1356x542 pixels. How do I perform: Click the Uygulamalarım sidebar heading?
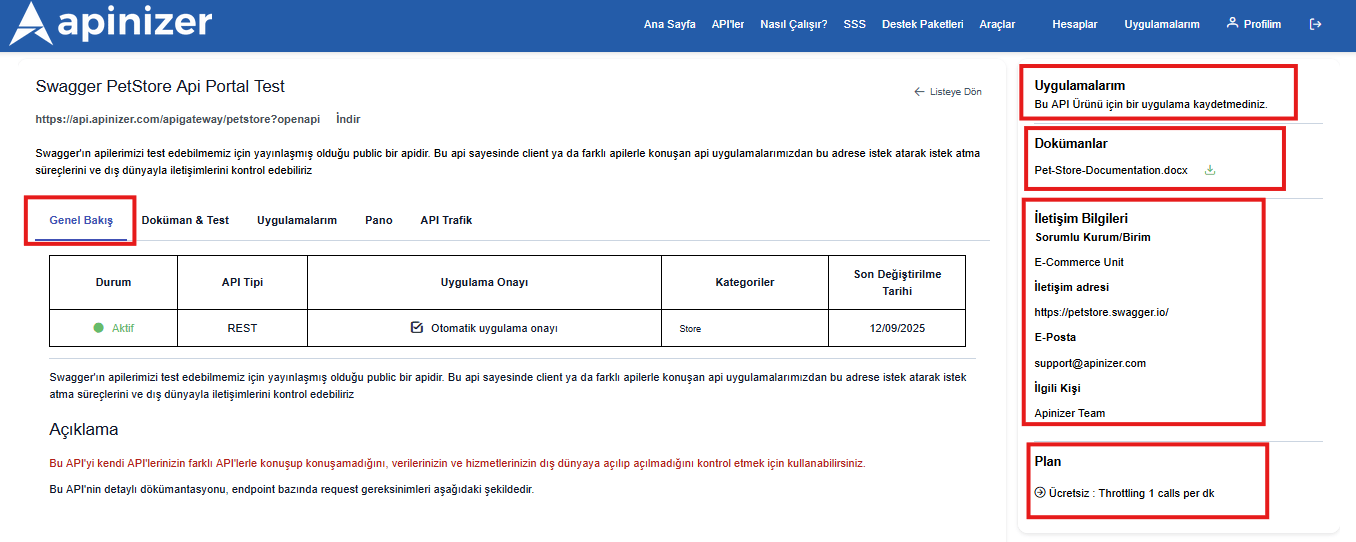click(x=1080, y=86)
